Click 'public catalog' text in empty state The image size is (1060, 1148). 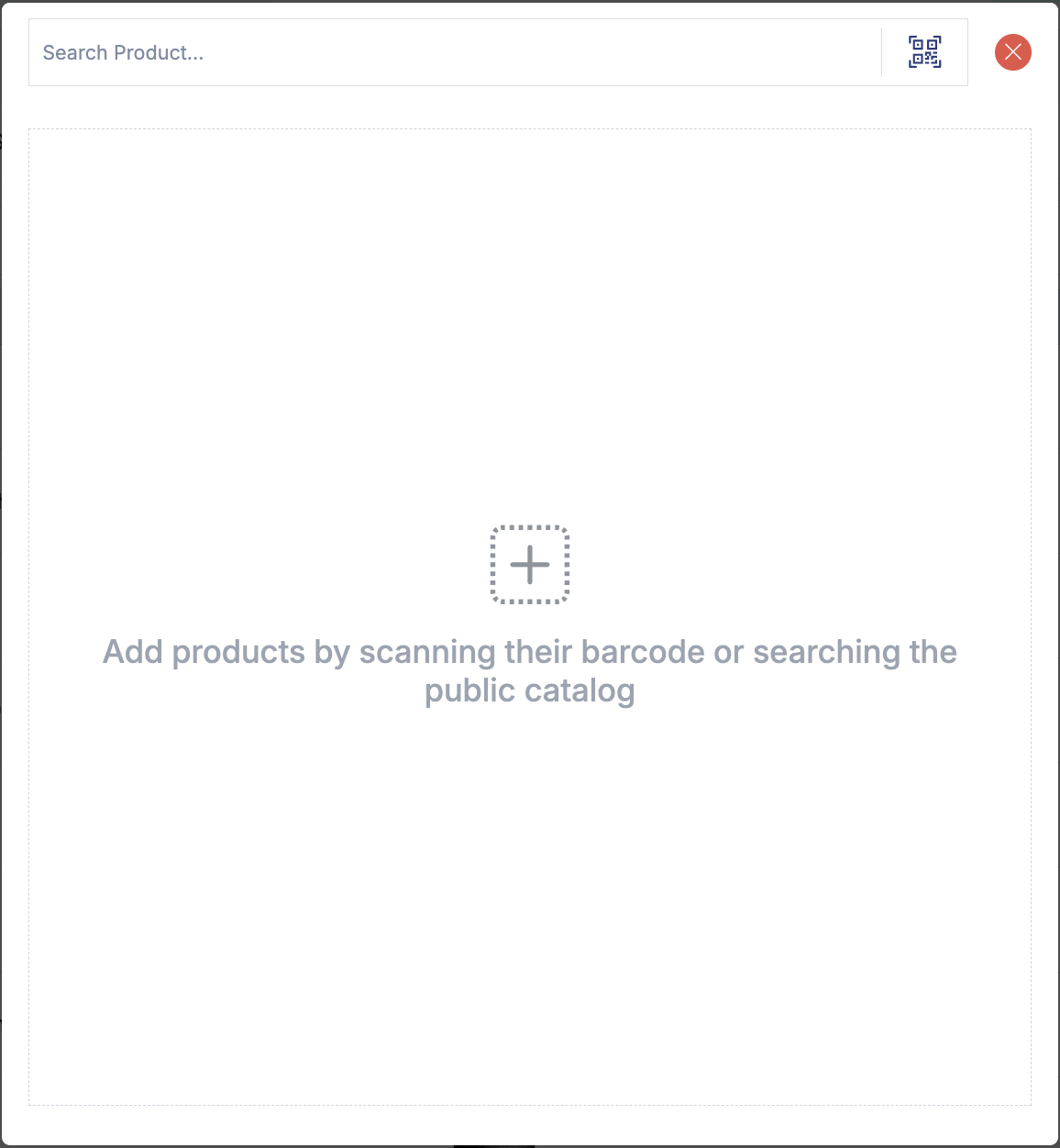tap(529, 691)
